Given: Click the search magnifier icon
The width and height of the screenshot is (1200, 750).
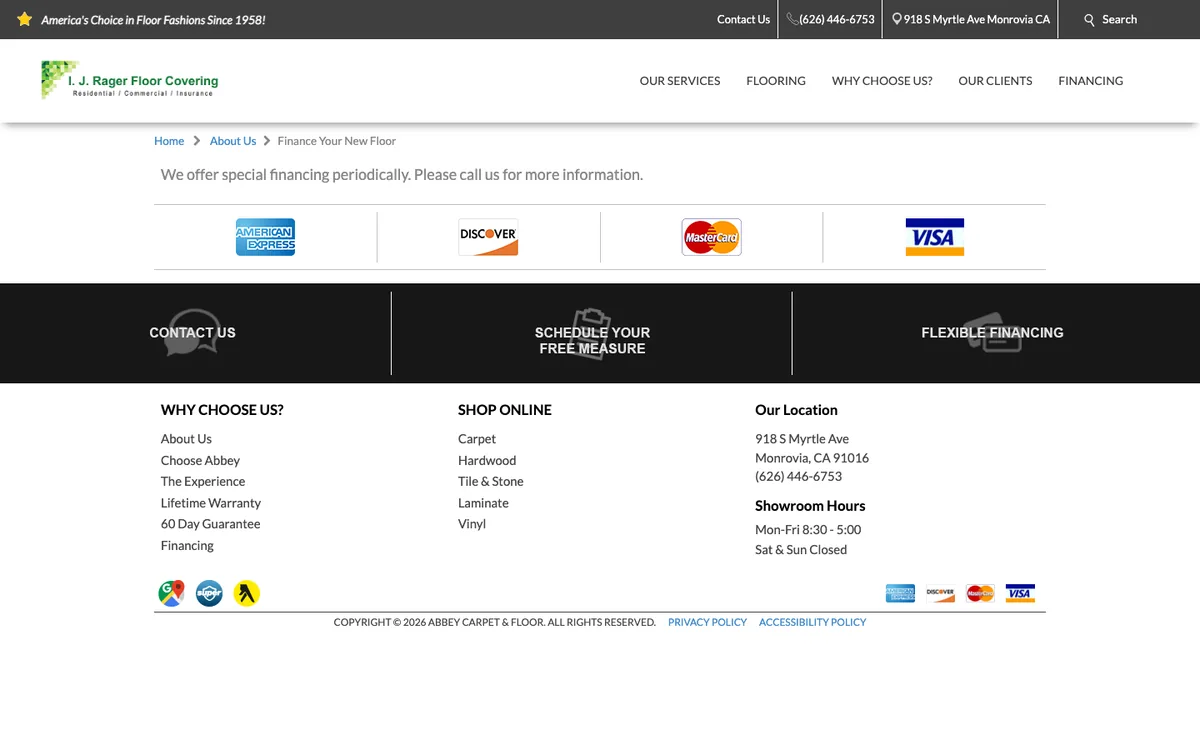Looking at the screenshot, I should tap(1090, 20).
